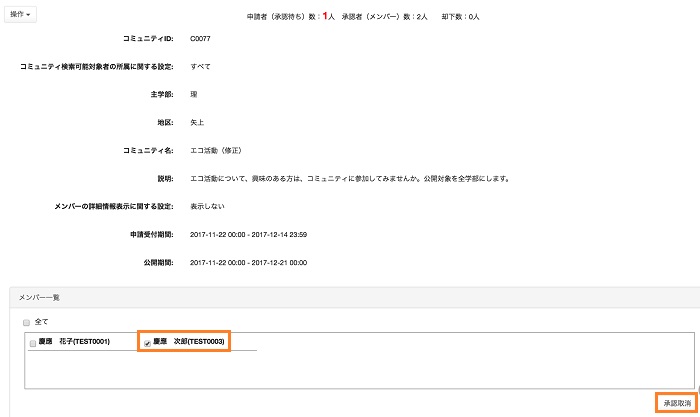Viewport: 700px width, 417px height.
Task: Click the 申請者（承認待ち）数 counter text
Action: click(290, 17)
